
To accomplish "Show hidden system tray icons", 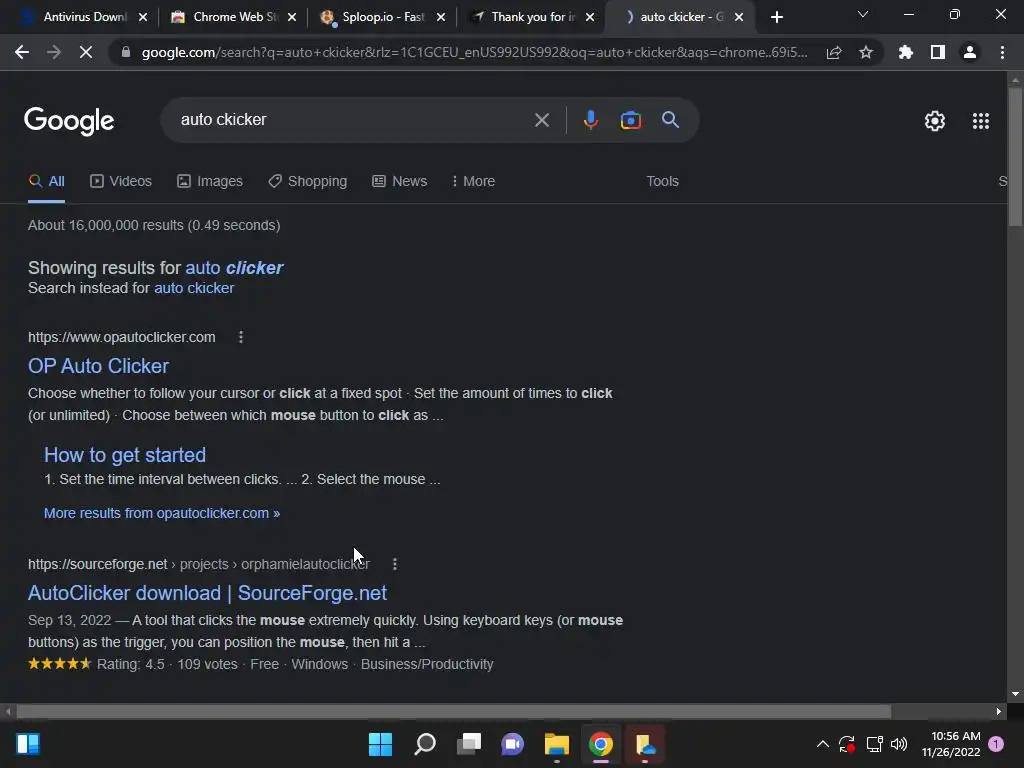I will 823,744.
